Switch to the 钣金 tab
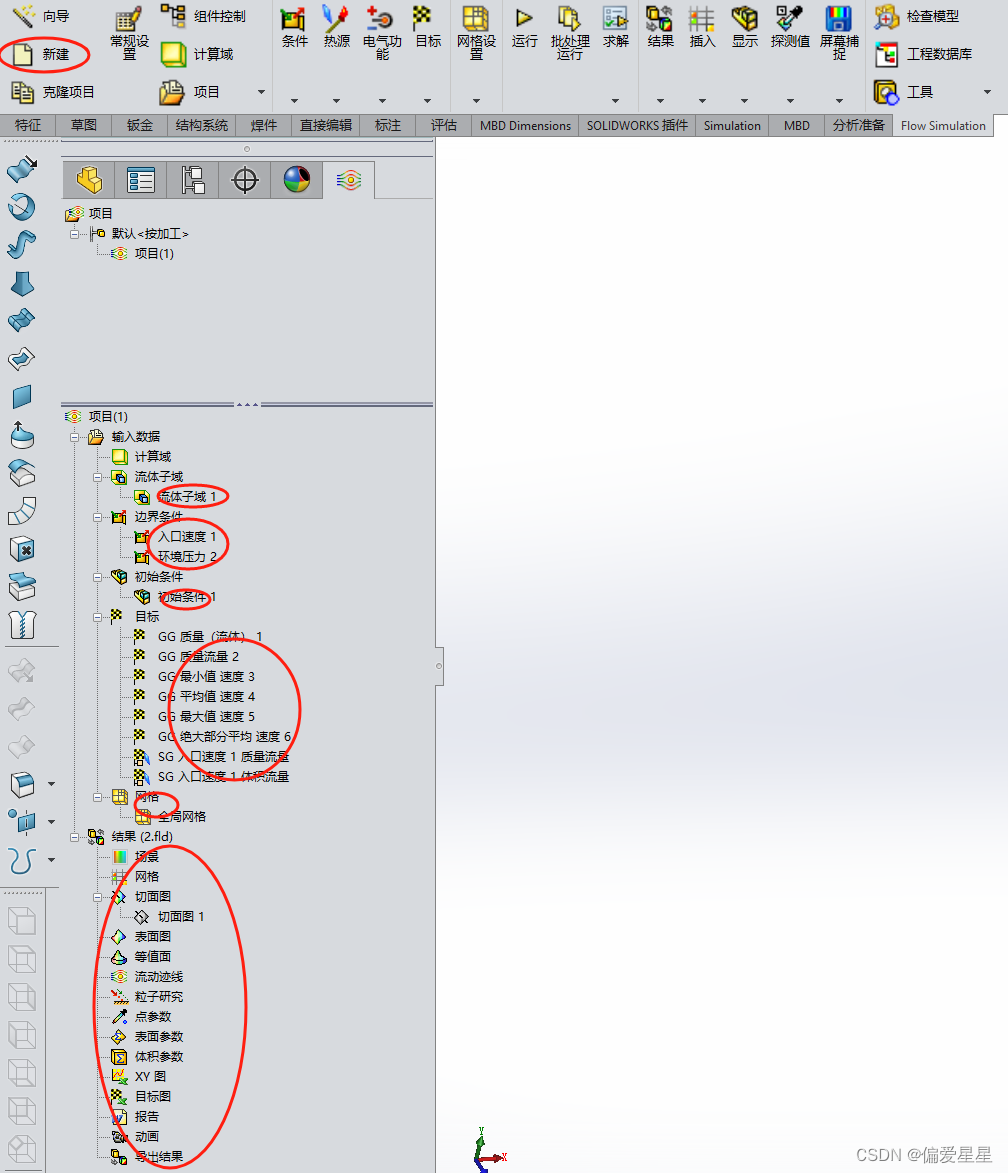Viewport: 1008px width, 1173px height. click(x=139, y=125)
